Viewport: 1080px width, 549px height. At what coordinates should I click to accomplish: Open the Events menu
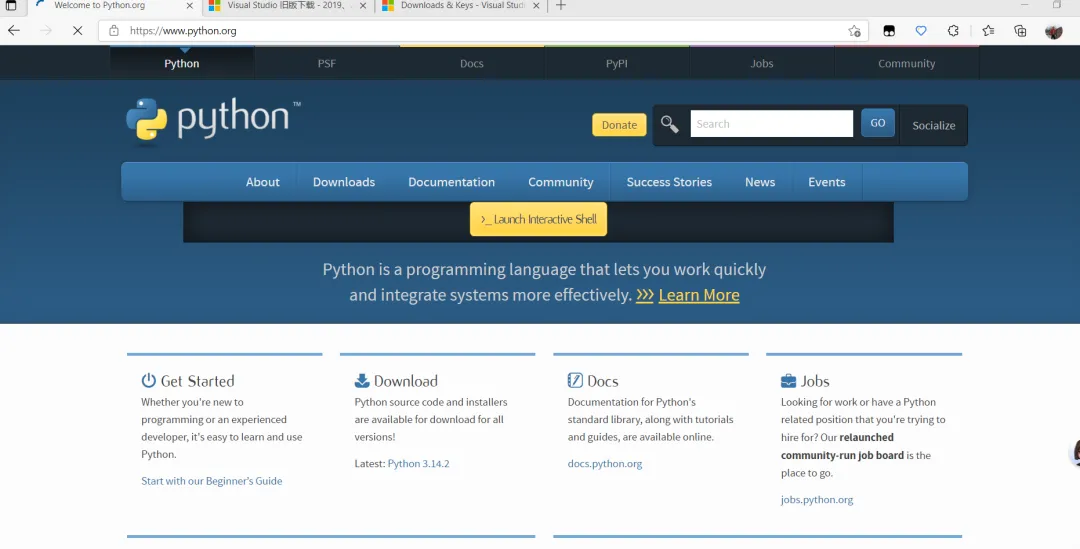[827, 182]
